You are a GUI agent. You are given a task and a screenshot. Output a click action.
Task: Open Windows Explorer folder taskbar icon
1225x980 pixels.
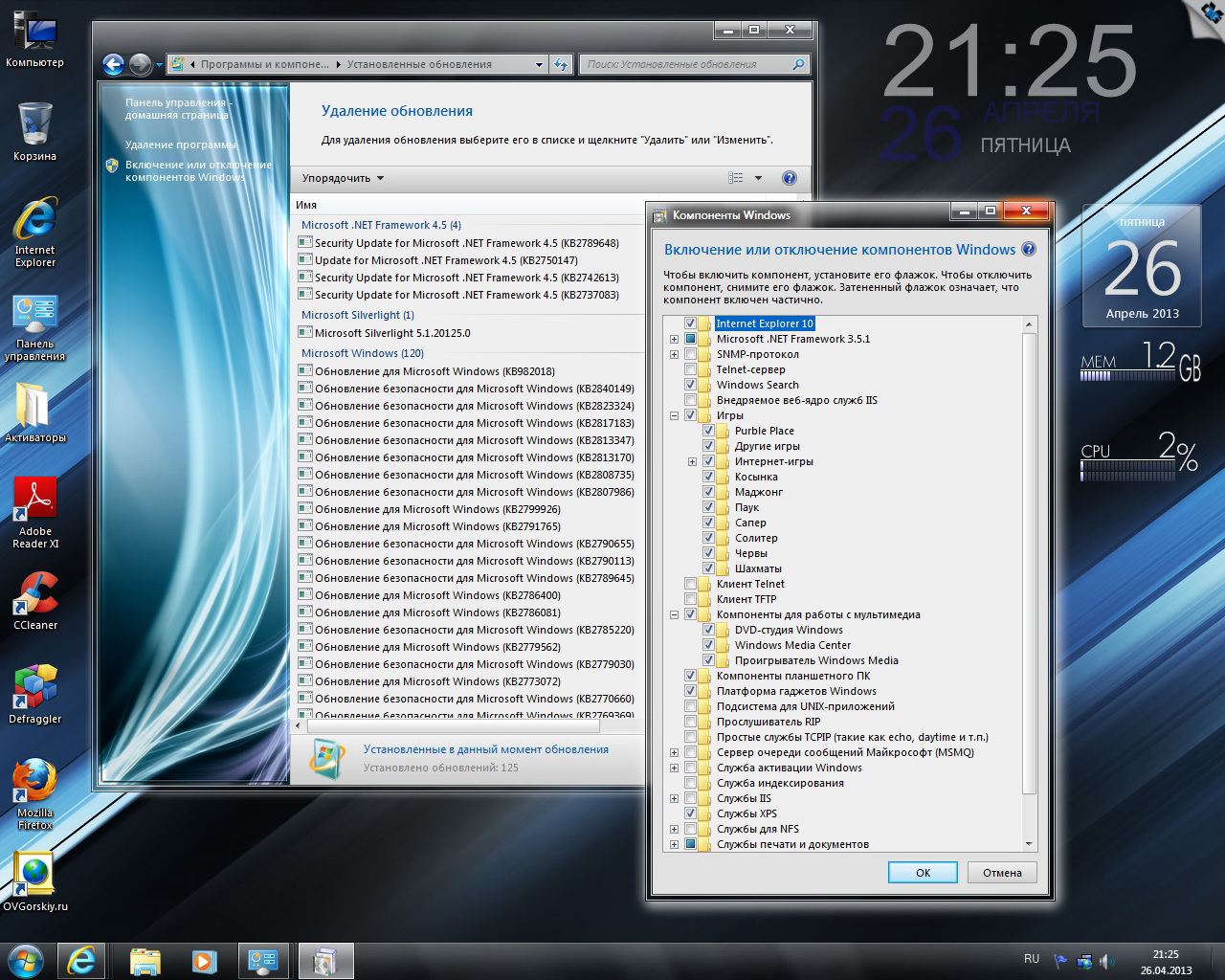point(145,960)
